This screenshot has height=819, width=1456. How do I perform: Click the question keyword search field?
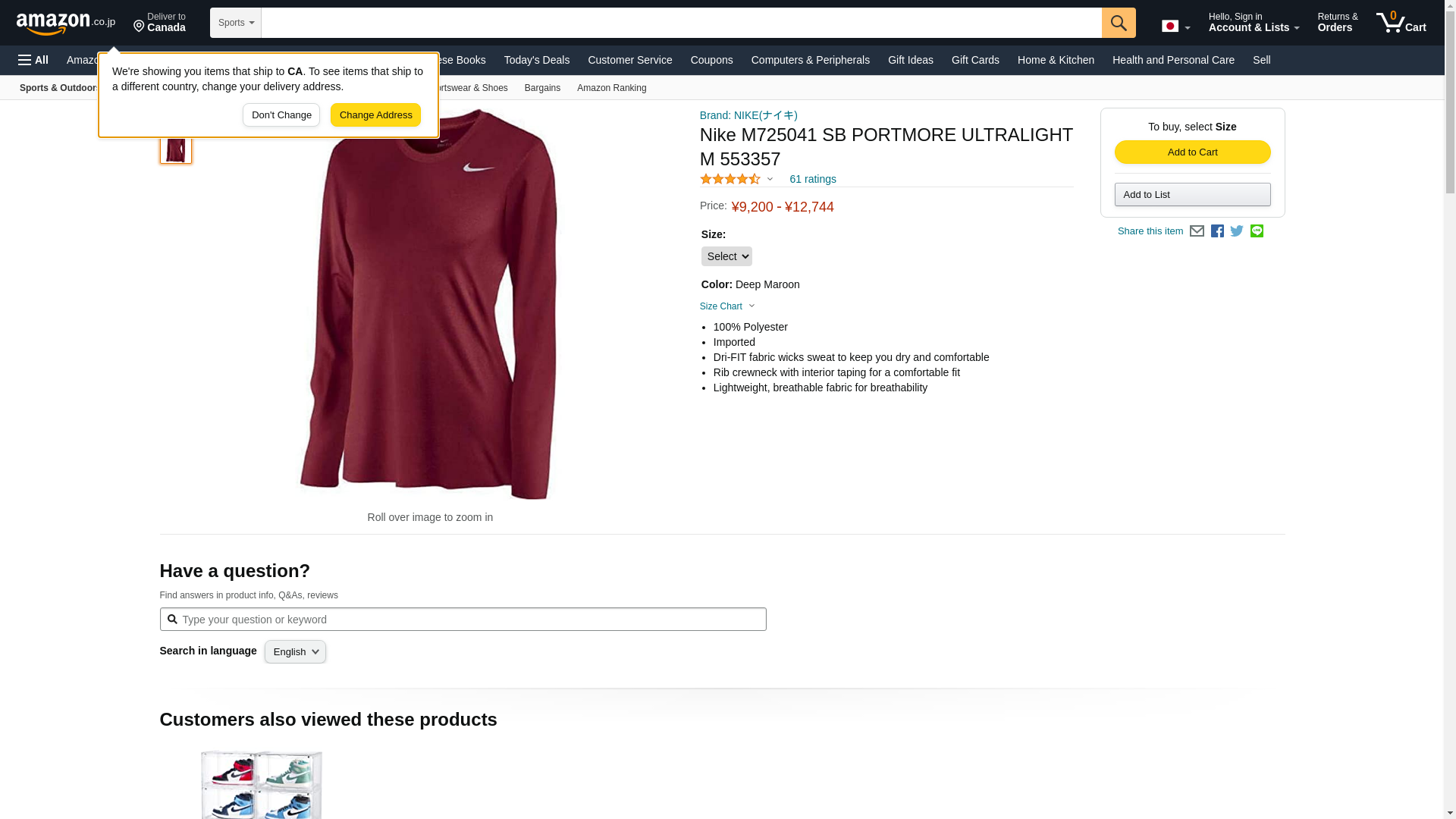470,620
